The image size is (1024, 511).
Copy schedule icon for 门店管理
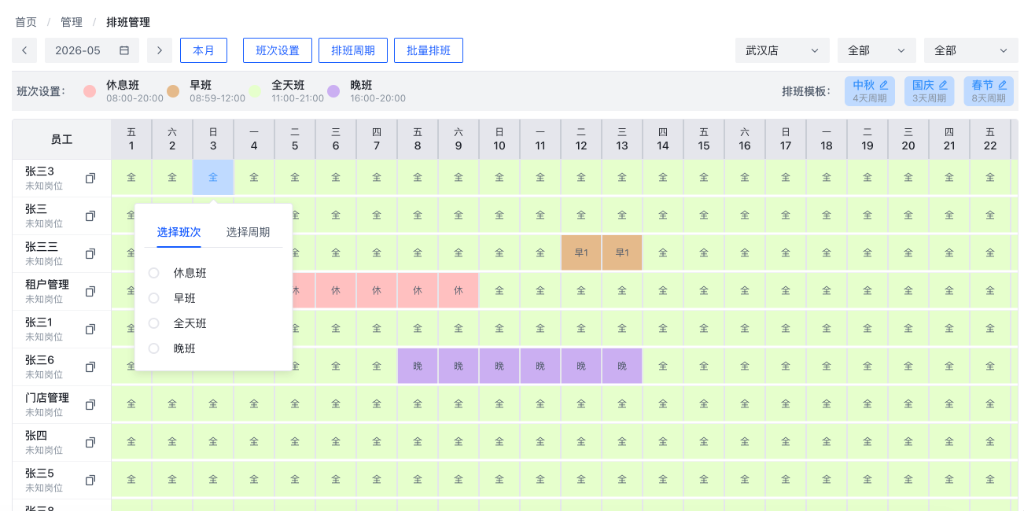[x=90, y=404]
